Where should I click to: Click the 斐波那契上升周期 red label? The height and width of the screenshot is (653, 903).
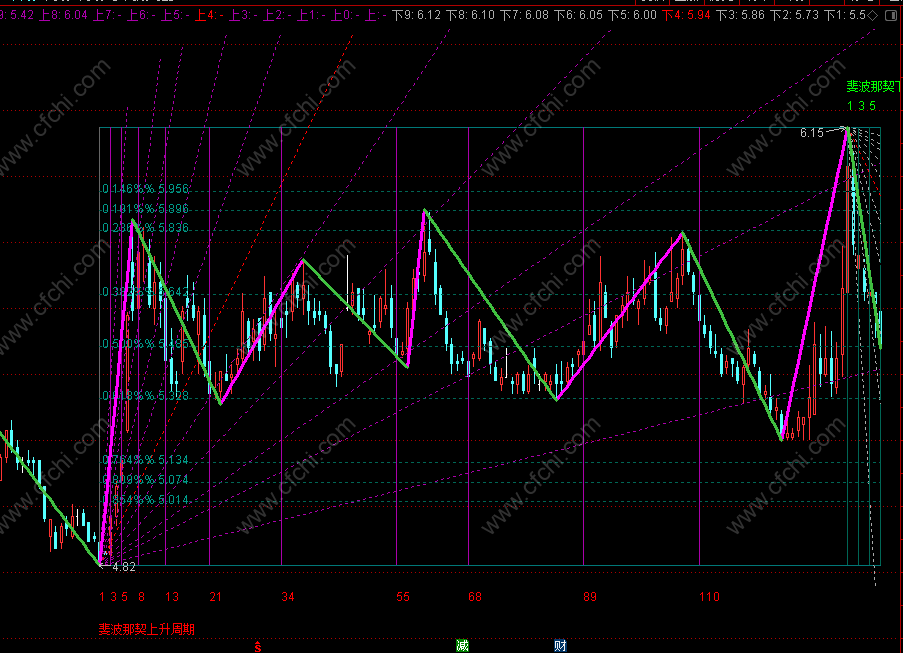click(146, 629)
